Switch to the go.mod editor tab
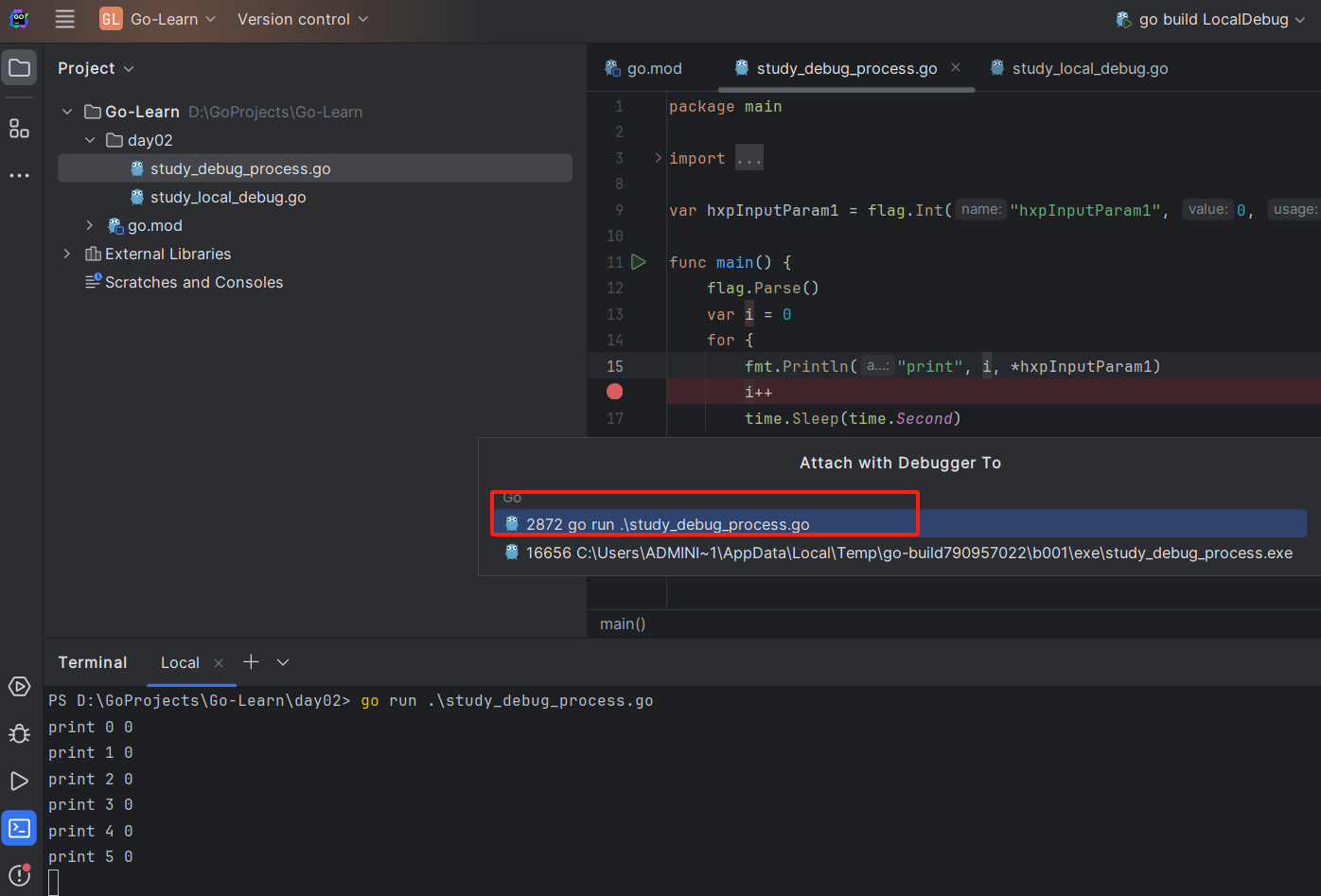 [x=643, y=68]
